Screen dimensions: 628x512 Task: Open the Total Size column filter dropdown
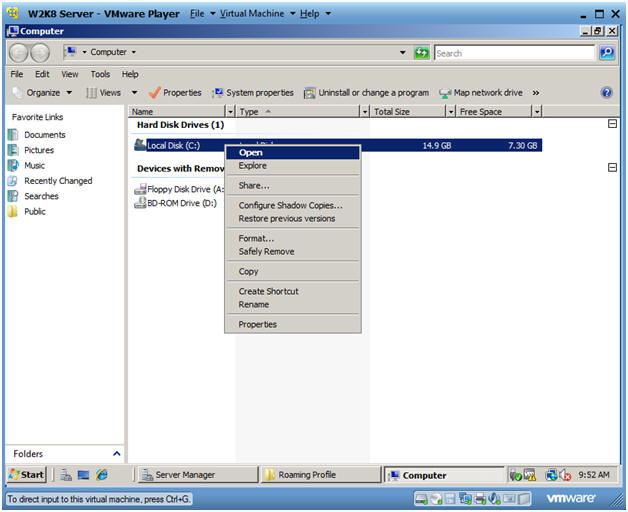[x=451, y=111]
